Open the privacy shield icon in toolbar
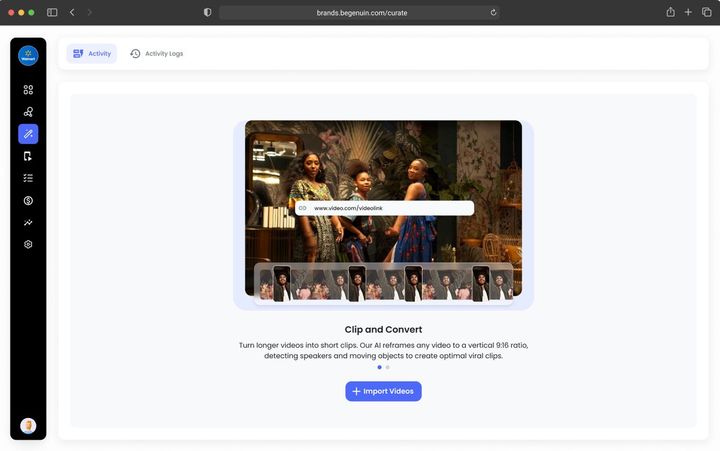The height and width of the screenshot is (451, 720). [208, 12]
